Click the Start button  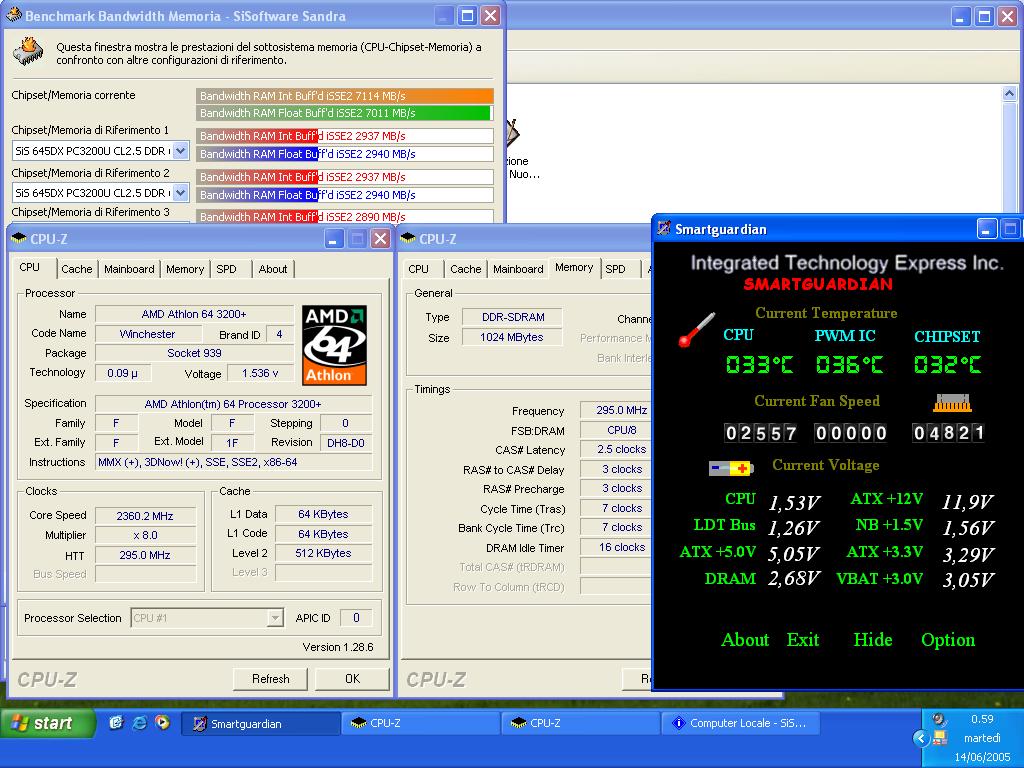click(47, 723)
